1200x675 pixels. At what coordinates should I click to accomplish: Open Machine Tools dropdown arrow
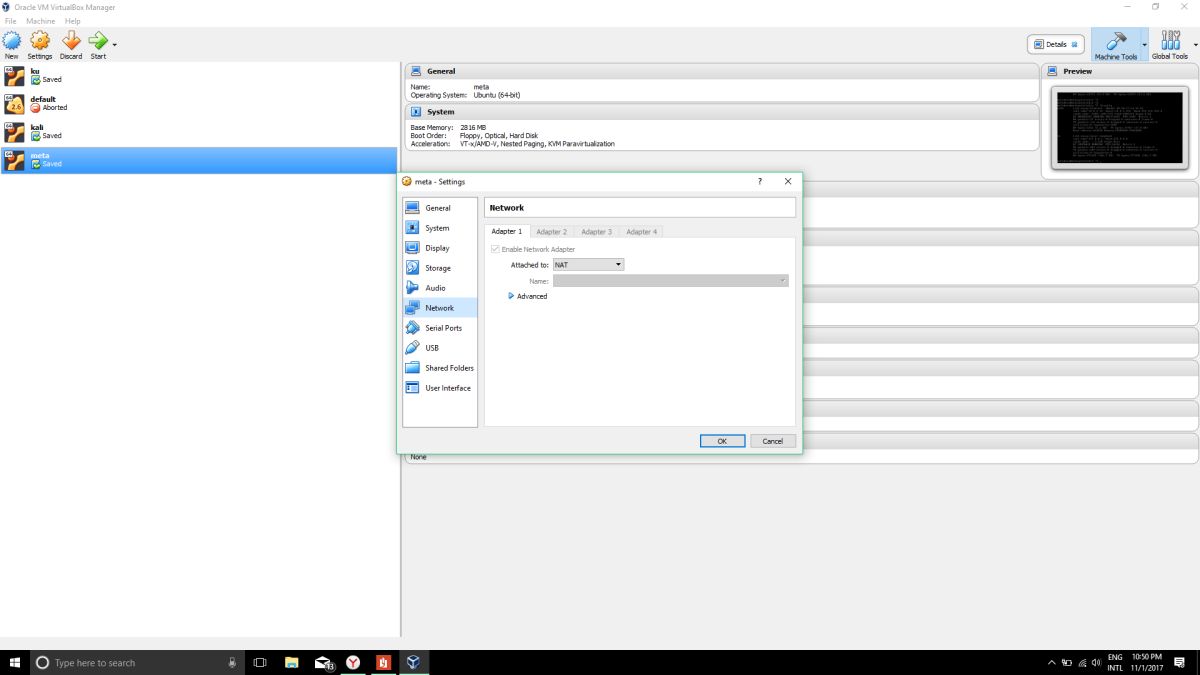[x=1144, y=44]
